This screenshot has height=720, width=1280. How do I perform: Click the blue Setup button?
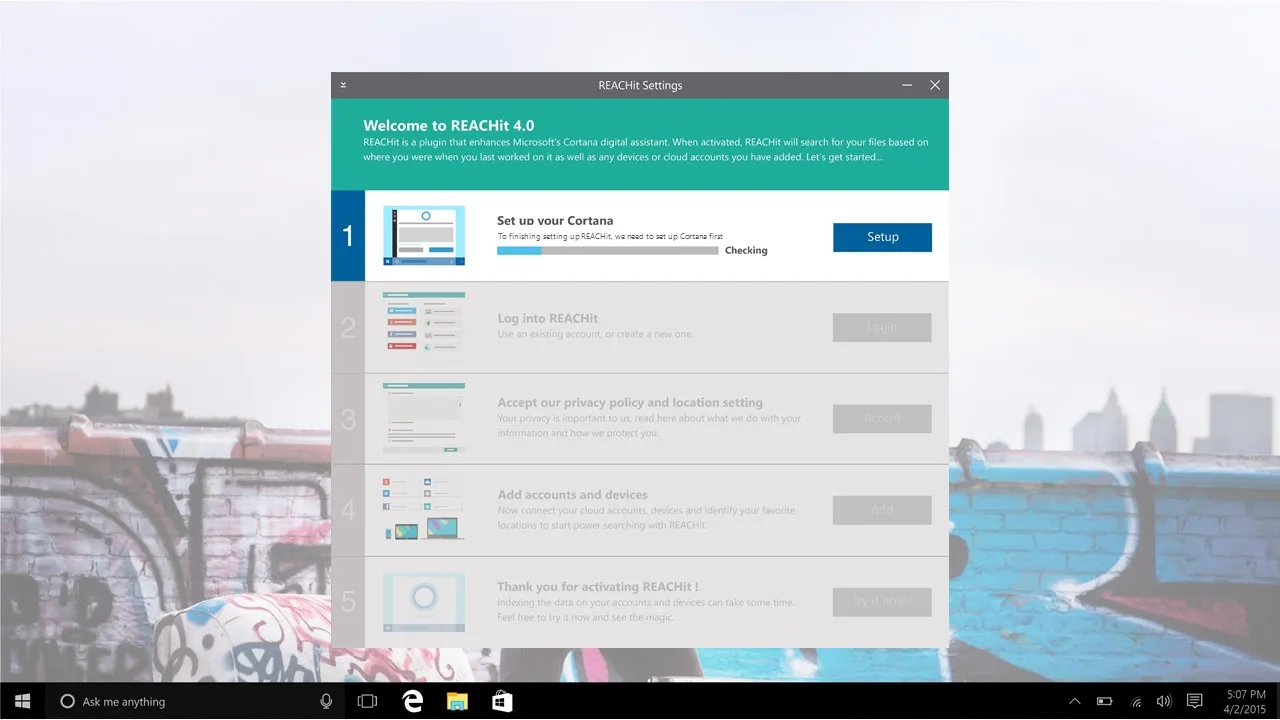tap(882, 237)
